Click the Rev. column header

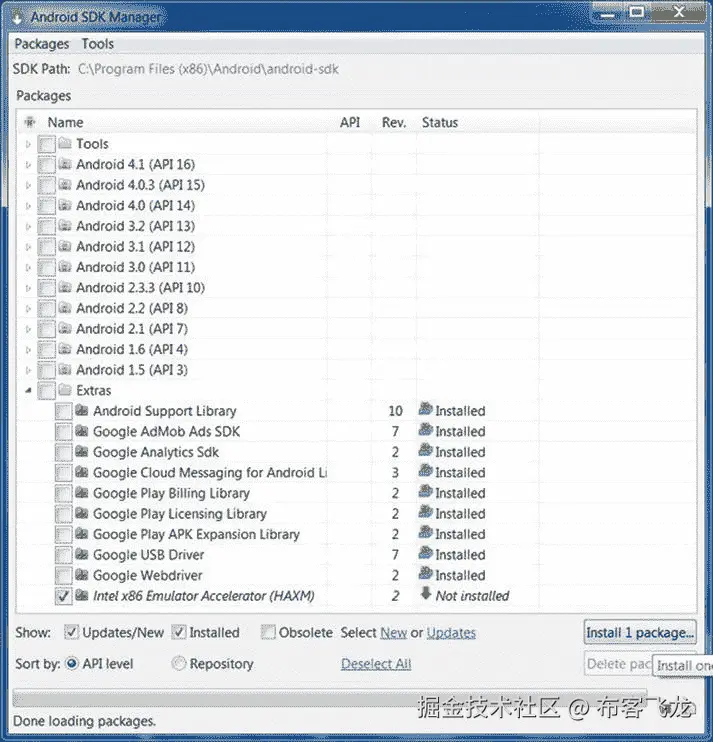[x=394, y=123]
